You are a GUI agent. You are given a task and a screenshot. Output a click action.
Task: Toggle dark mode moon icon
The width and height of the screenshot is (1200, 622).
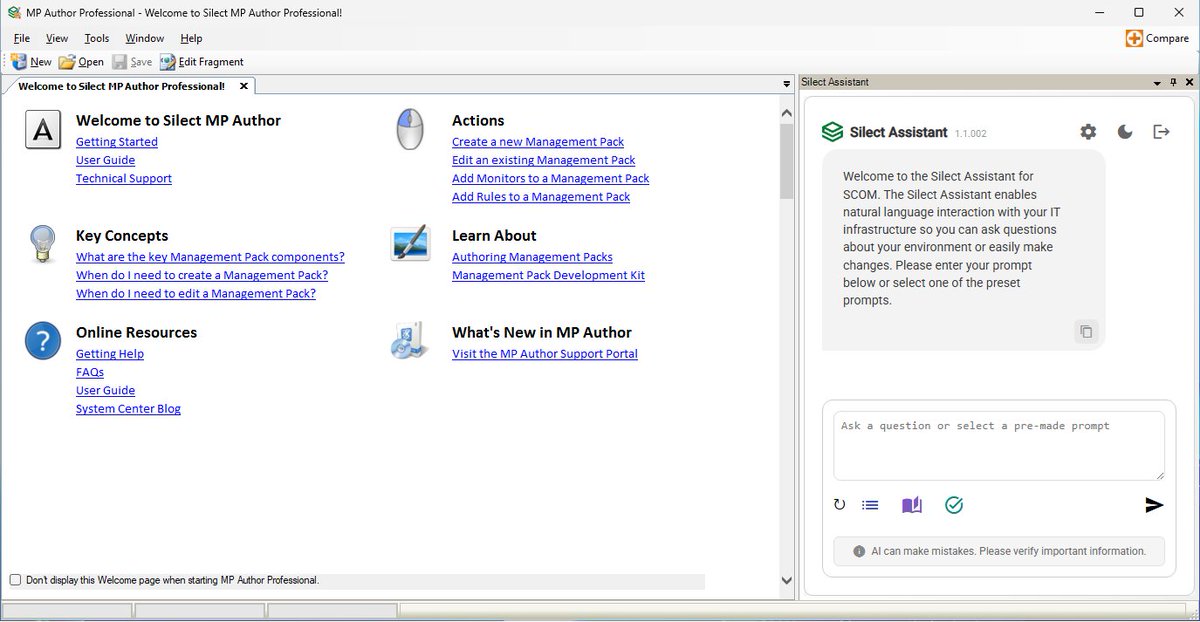point(1125,132)
